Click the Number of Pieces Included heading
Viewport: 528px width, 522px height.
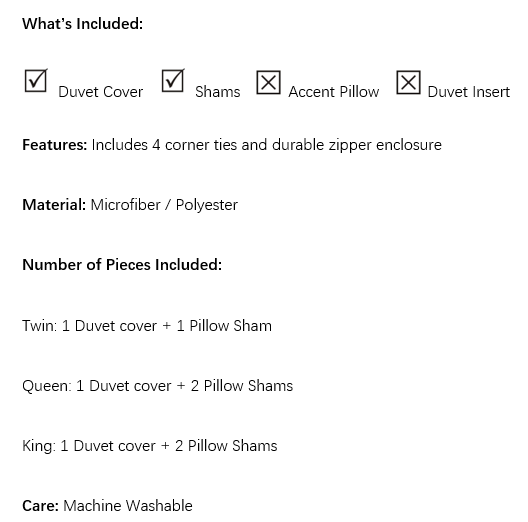click(122, 265)
